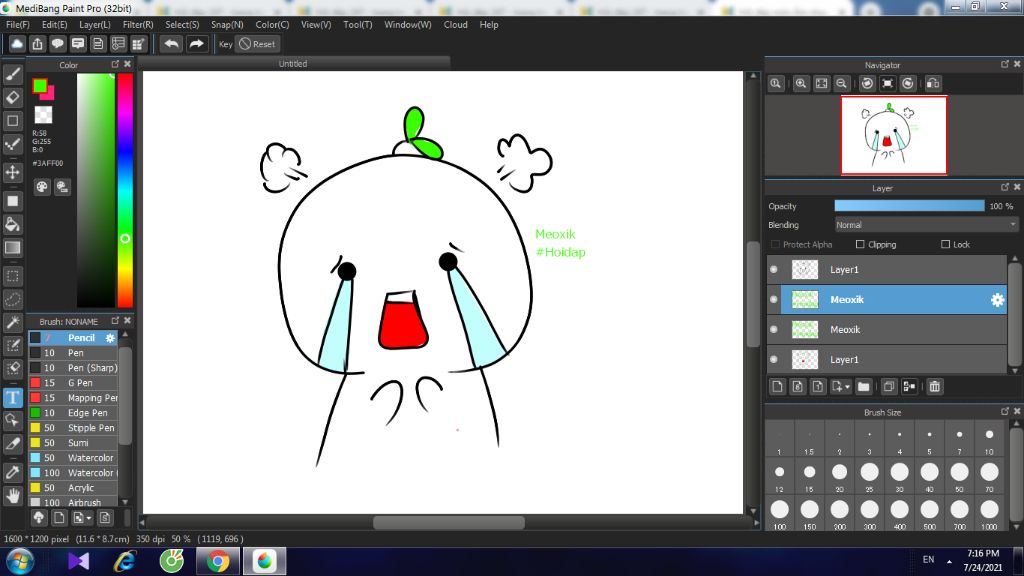Pick the Hand pan tool

click(13, 495)
